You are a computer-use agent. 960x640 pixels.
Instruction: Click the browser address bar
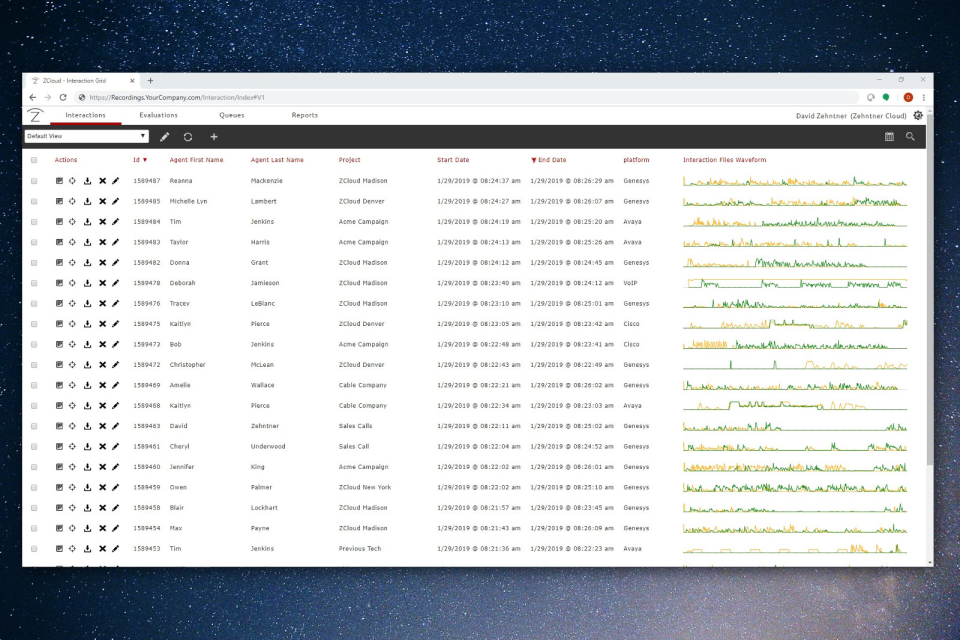tap(467, 97)
